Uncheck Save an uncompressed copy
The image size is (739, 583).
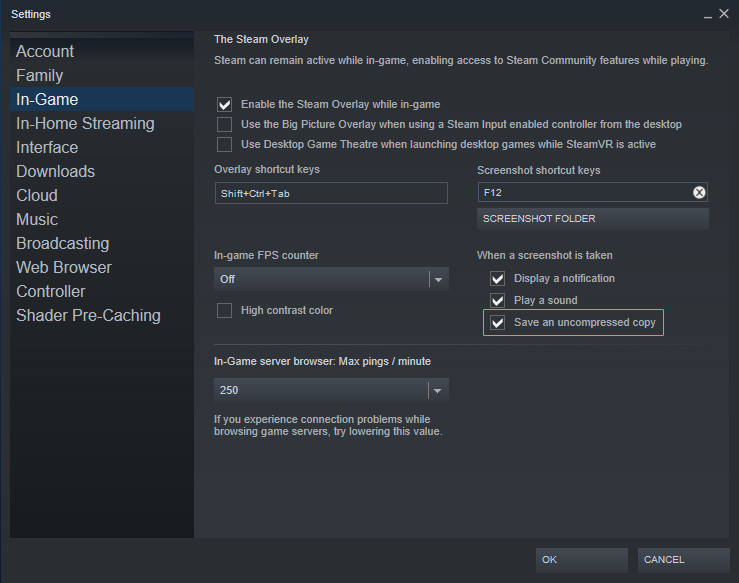click(x=497, y=323)
